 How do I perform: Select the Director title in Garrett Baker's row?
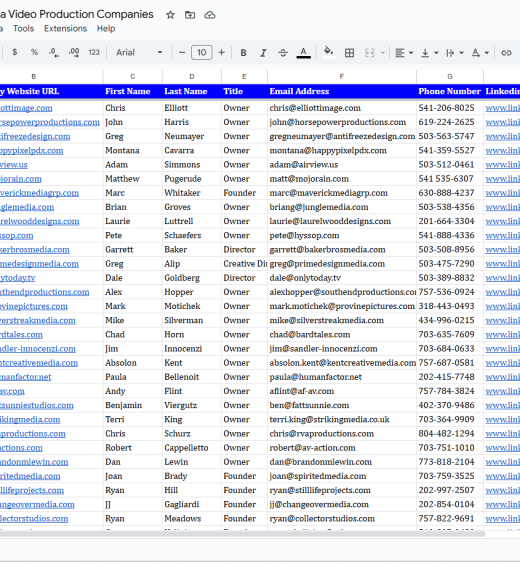tap(244, 249)
